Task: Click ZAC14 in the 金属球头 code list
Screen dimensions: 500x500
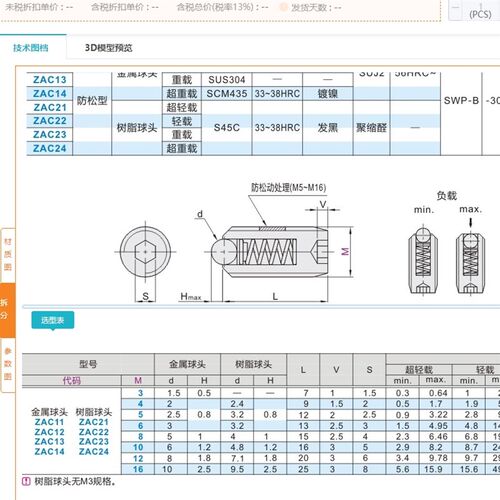Action: (49, 451)
